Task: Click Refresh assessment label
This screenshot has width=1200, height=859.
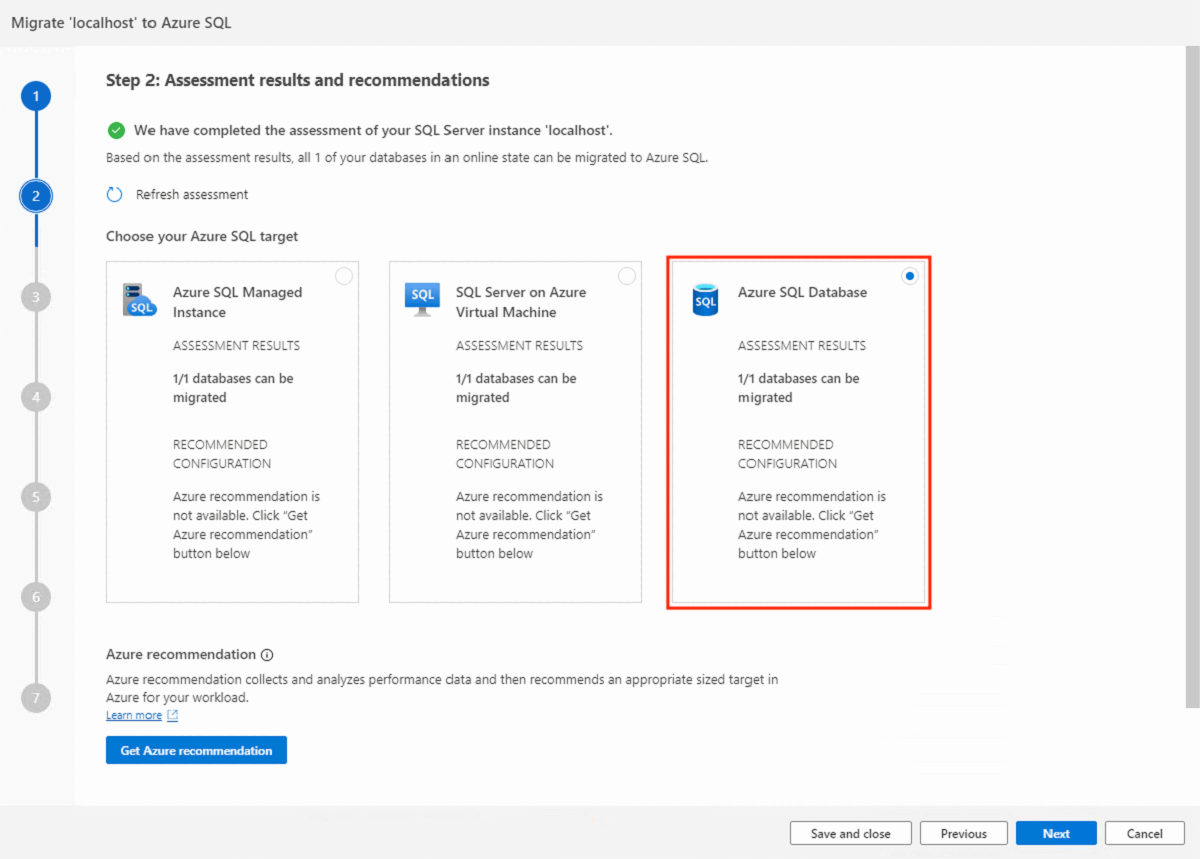Action: pos(192,195)
